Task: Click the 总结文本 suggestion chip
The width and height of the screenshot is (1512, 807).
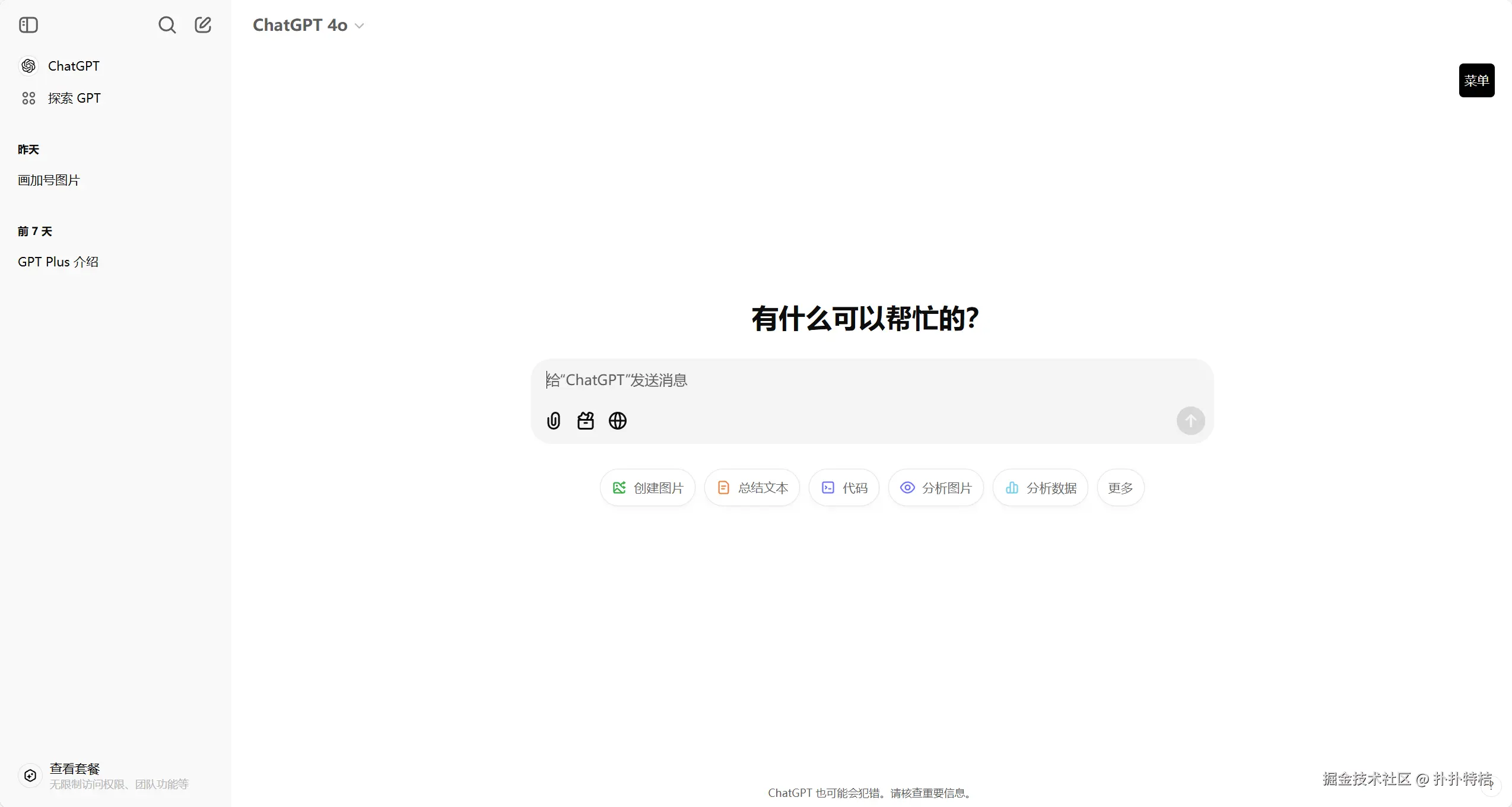Action: point(752,488)
